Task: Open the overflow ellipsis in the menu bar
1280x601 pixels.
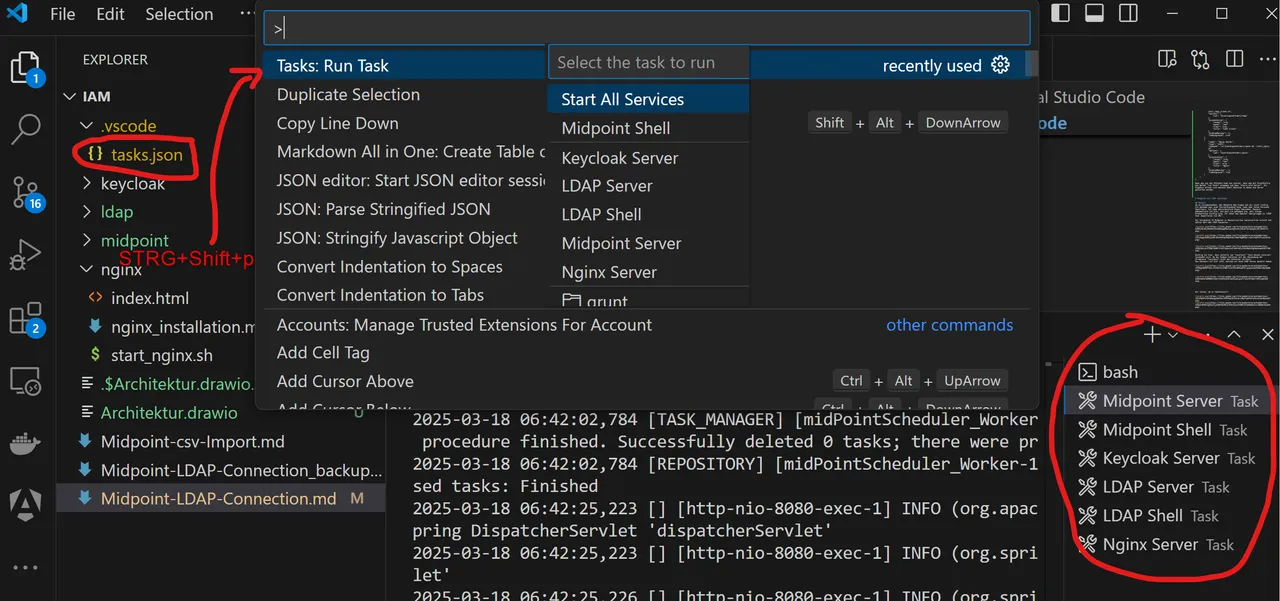Action: click(x=245, y=14)
